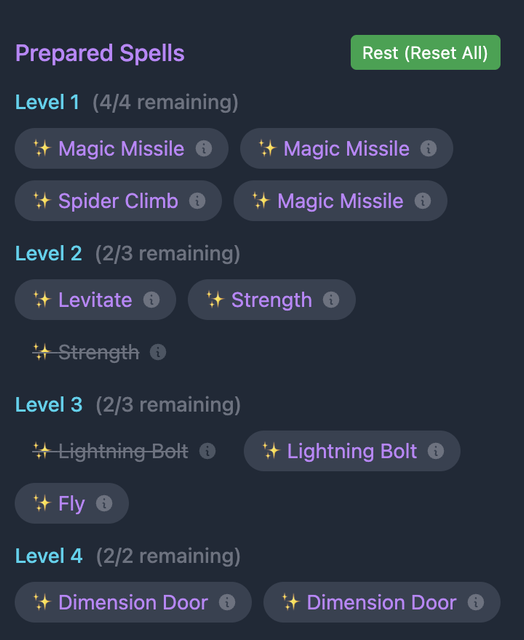Open info for crossed-out Lightning Bolt
This screenshot has height=640, width=524.
(x=207, y=451)
